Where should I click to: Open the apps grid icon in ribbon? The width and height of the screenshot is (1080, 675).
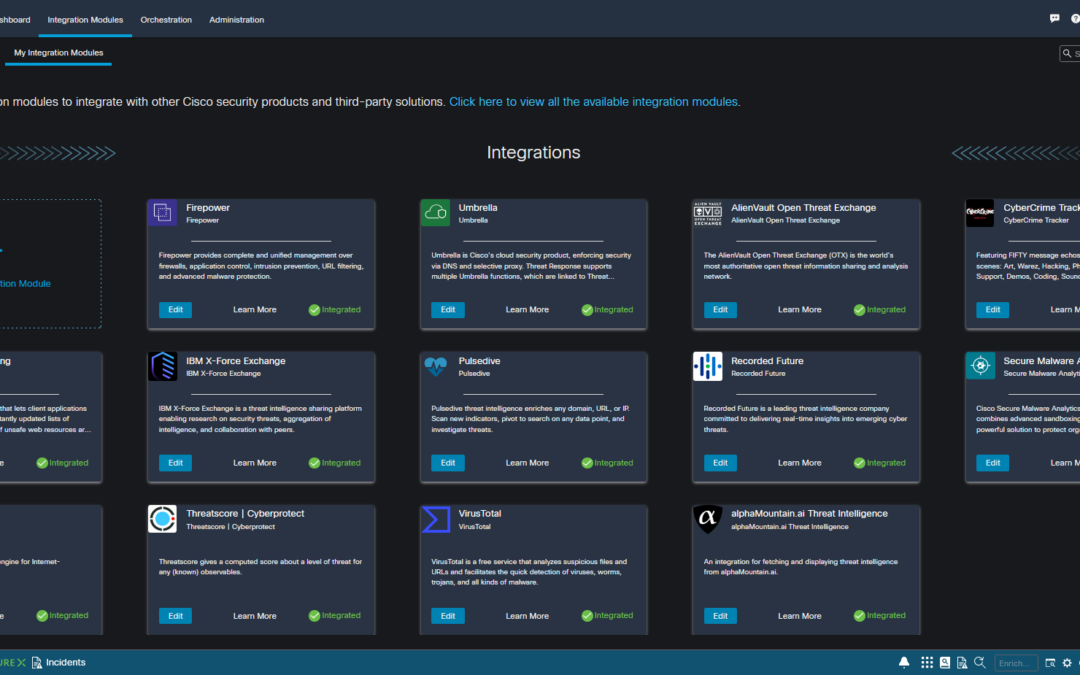pyautogui.click(x=927, y=663)
